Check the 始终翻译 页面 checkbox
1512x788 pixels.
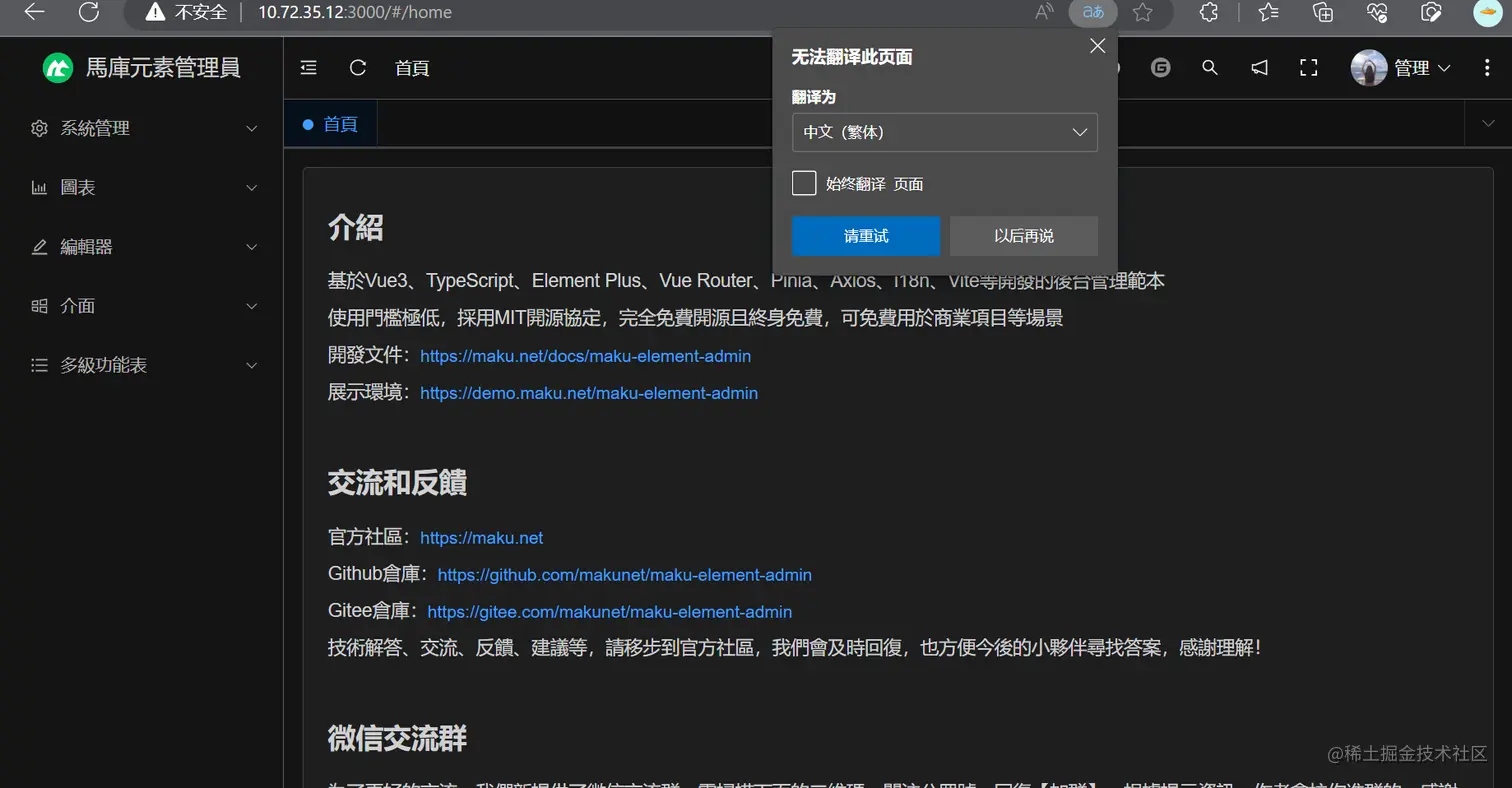pyautogui.click(x=804, y=183)
